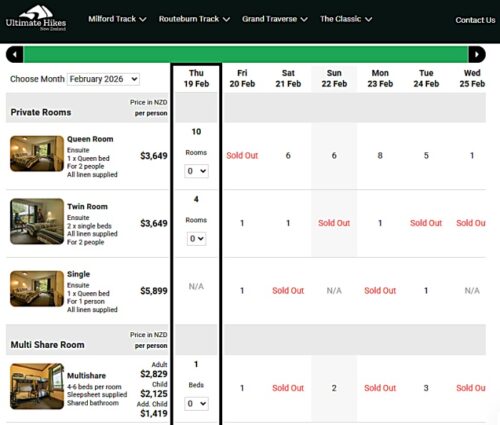This screenshot has height=425, width=500.
Task: Open the Grand Traverse menu
Action: pos(275,19)
